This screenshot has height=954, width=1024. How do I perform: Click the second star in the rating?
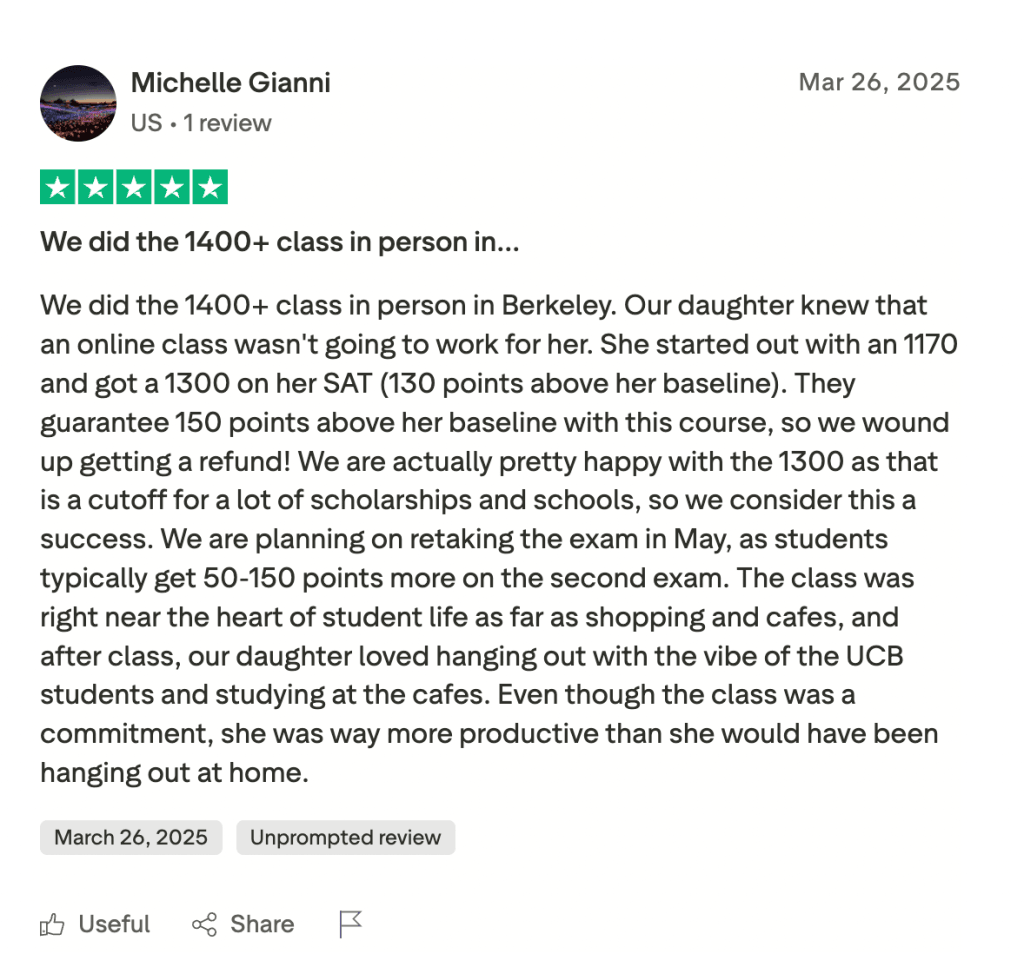click(x=96, y=186)
